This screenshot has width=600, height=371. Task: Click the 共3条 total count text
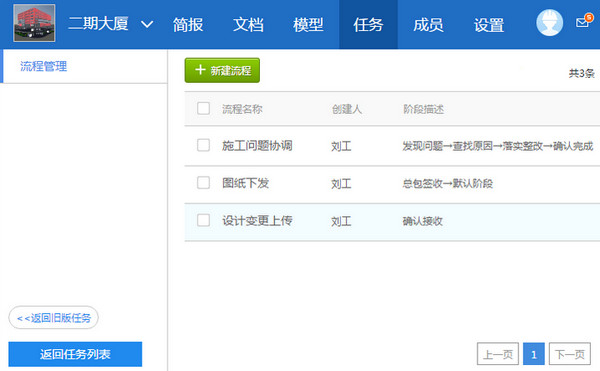(581, 73)
